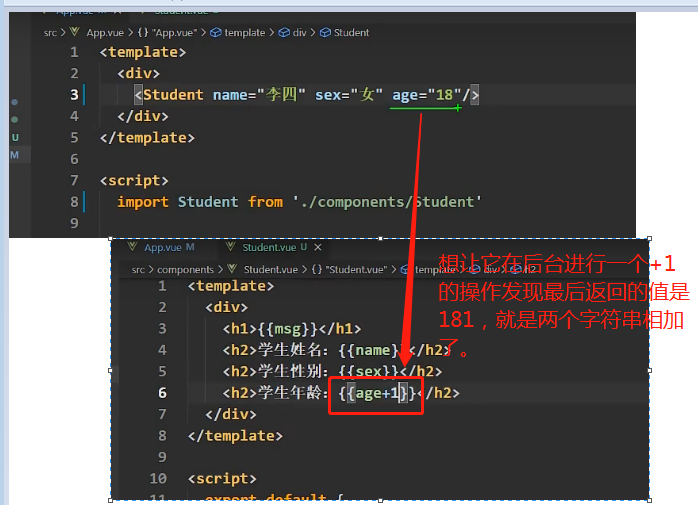The width and height of the screenshot is (698, 505).
Task: Click the import keyword on line 8
Action: tap(143, 202)
